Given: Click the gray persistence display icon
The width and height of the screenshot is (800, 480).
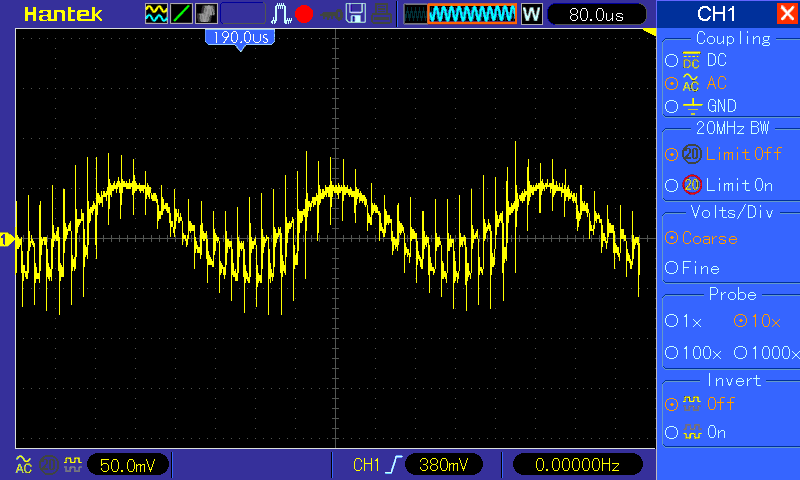Looking at the screenshot, I should (206, 14).
